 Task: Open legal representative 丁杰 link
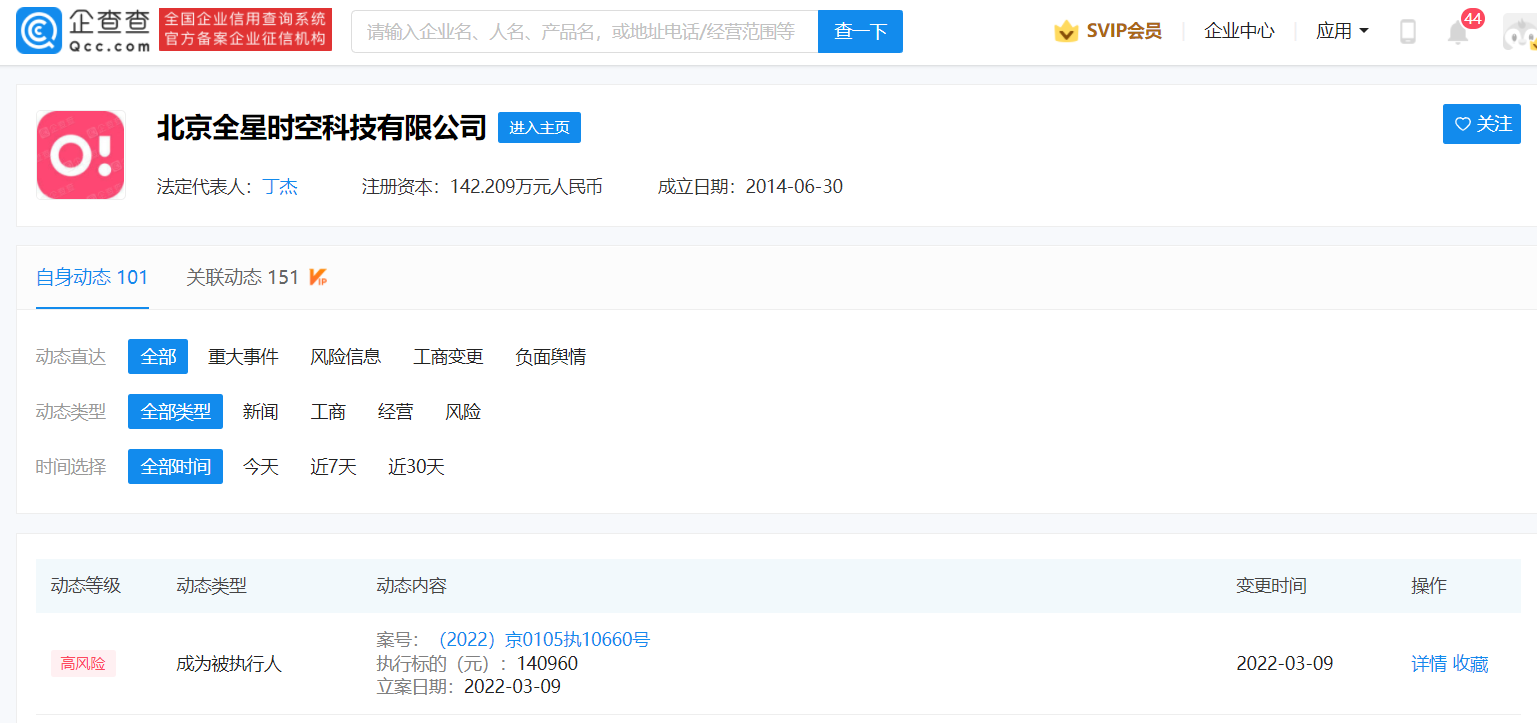(280, 187)
